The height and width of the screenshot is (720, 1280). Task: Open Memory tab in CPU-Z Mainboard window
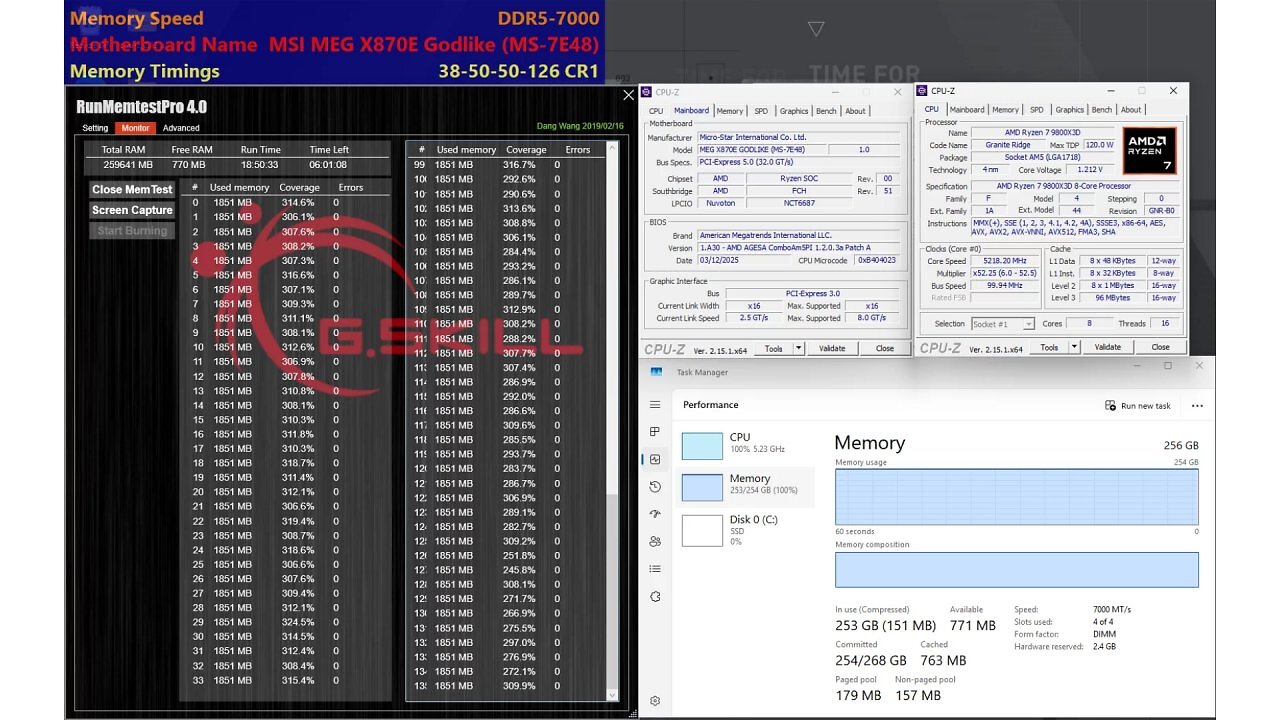730,111
